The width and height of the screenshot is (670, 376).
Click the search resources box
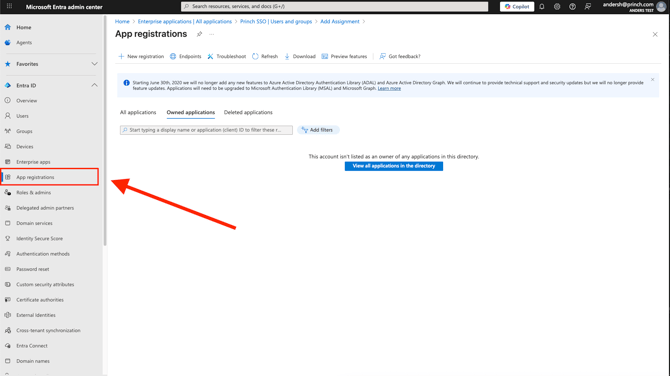[x=335, y=6]
